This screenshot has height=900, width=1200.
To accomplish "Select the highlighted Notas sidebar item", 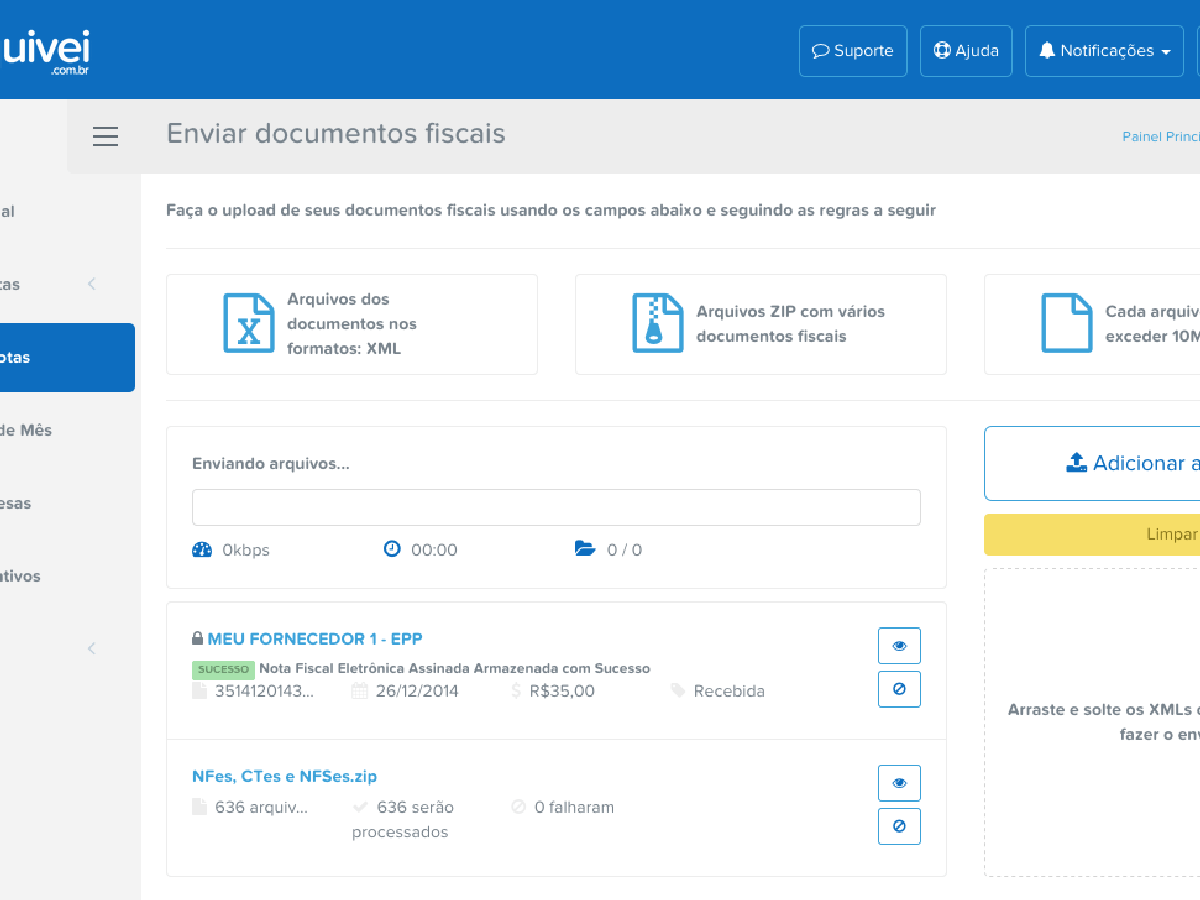I will 60,357.
